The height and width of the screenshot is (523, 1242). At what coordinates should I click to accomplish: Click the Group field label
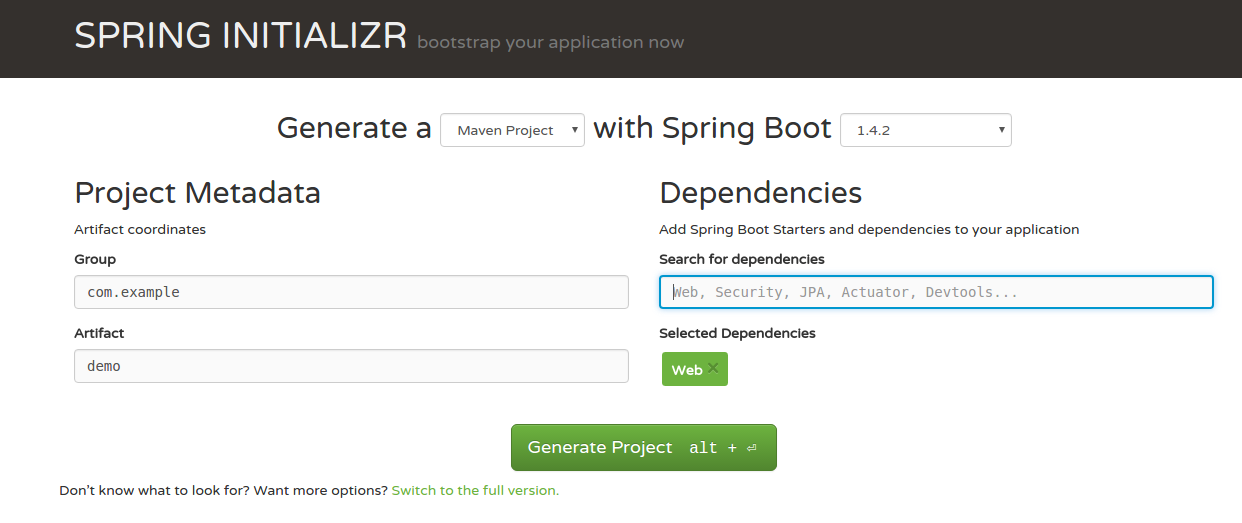(95, 259)
